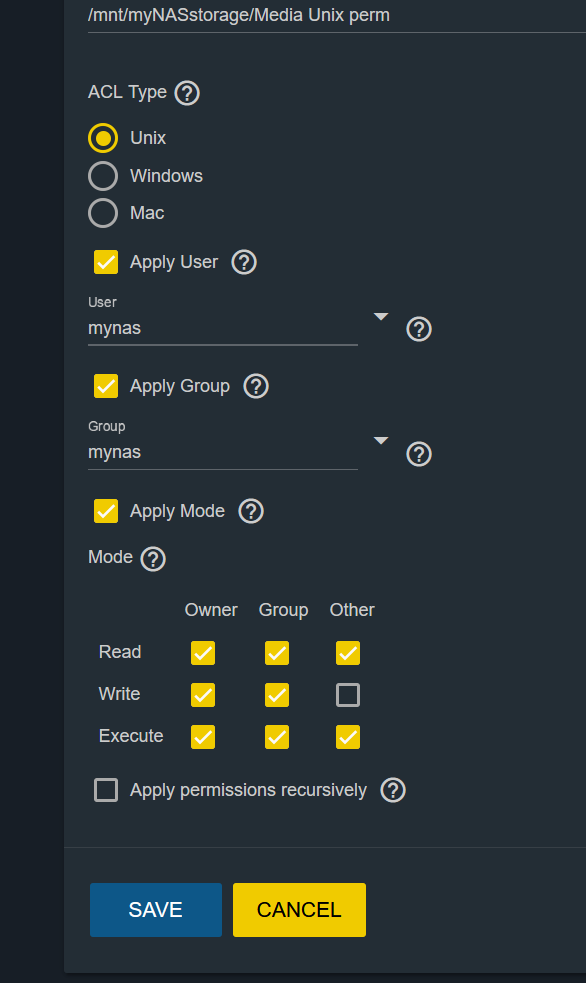Click help icon beside User dropdown
Image resolution: width=586 pixels, height=983 pixels.
[x=419, y=329]
